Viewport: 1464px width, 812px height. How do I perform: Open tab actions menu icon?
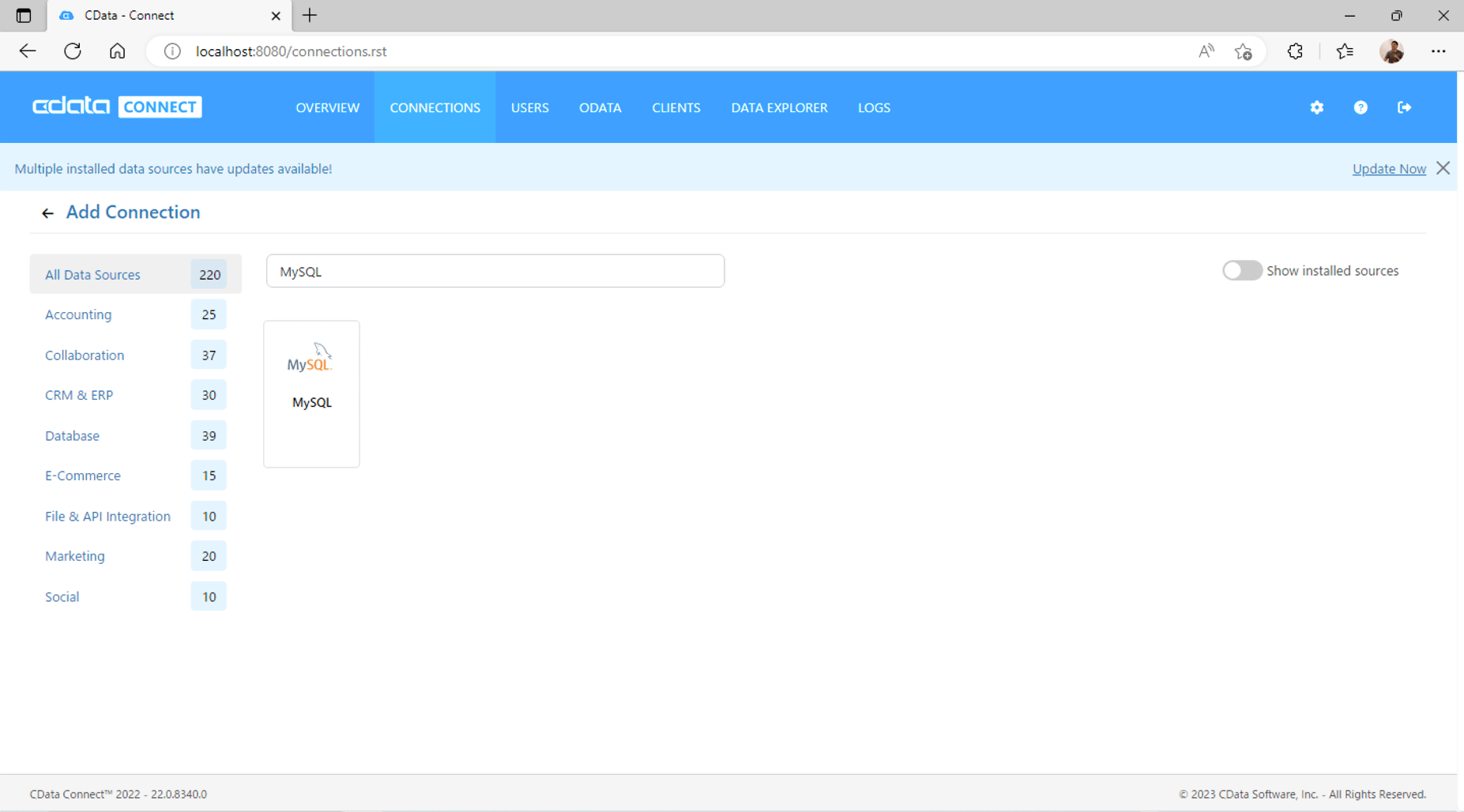pyautogui.click(x=24, y=16)
